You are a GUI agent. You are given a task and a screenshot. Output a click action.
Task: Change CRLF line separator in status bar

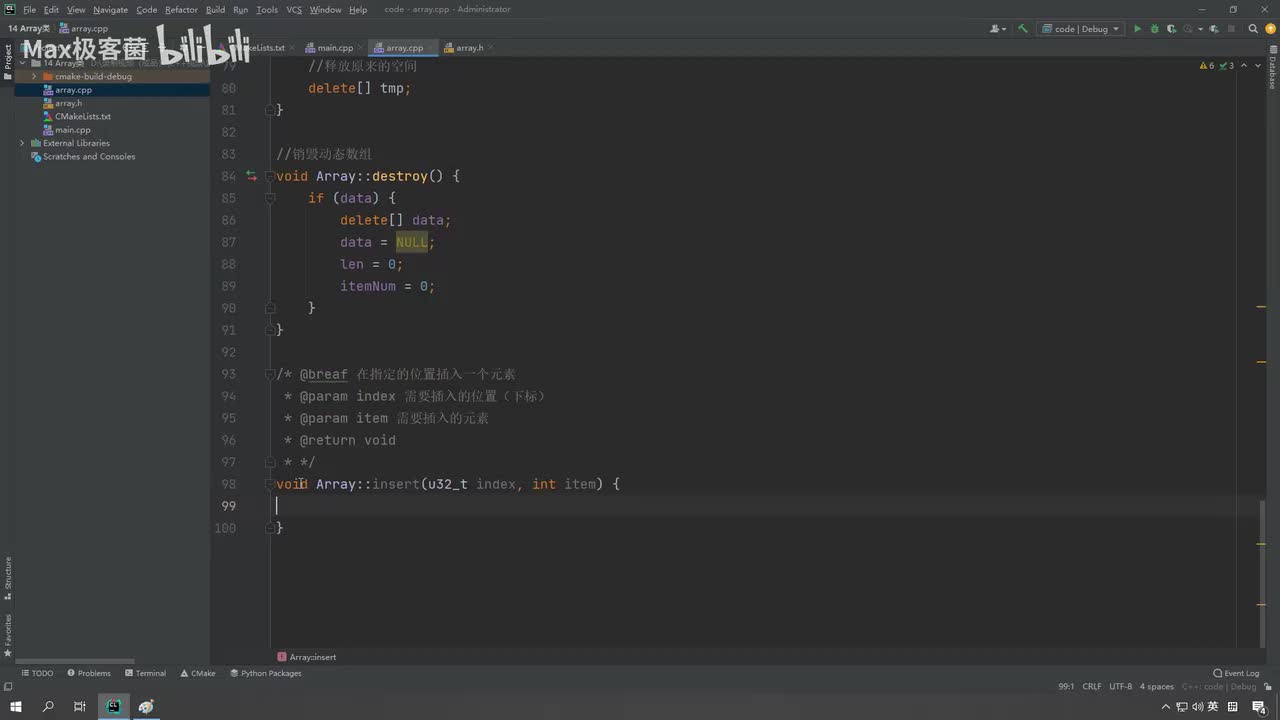(x=1092, y=687)
